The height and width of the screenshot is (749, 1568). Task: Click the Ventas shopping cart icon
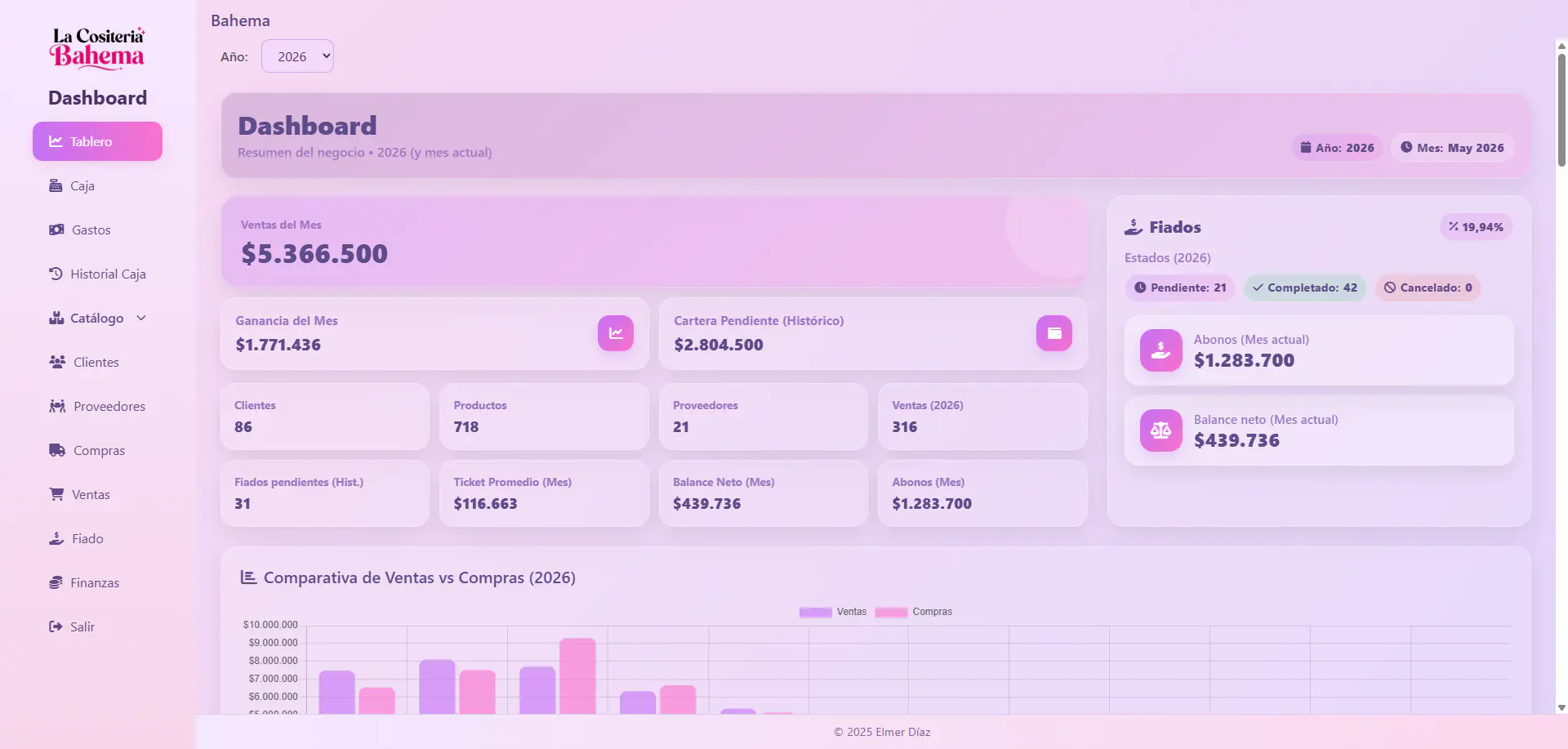pyautogui.click(x=56, y=494)
